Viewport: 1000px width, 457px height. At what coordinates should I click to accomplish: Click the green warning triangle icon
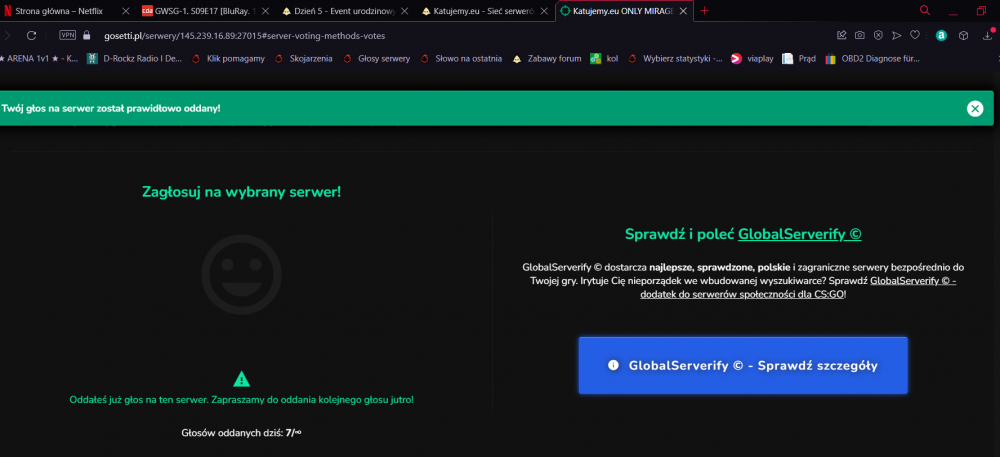[241, 379]
